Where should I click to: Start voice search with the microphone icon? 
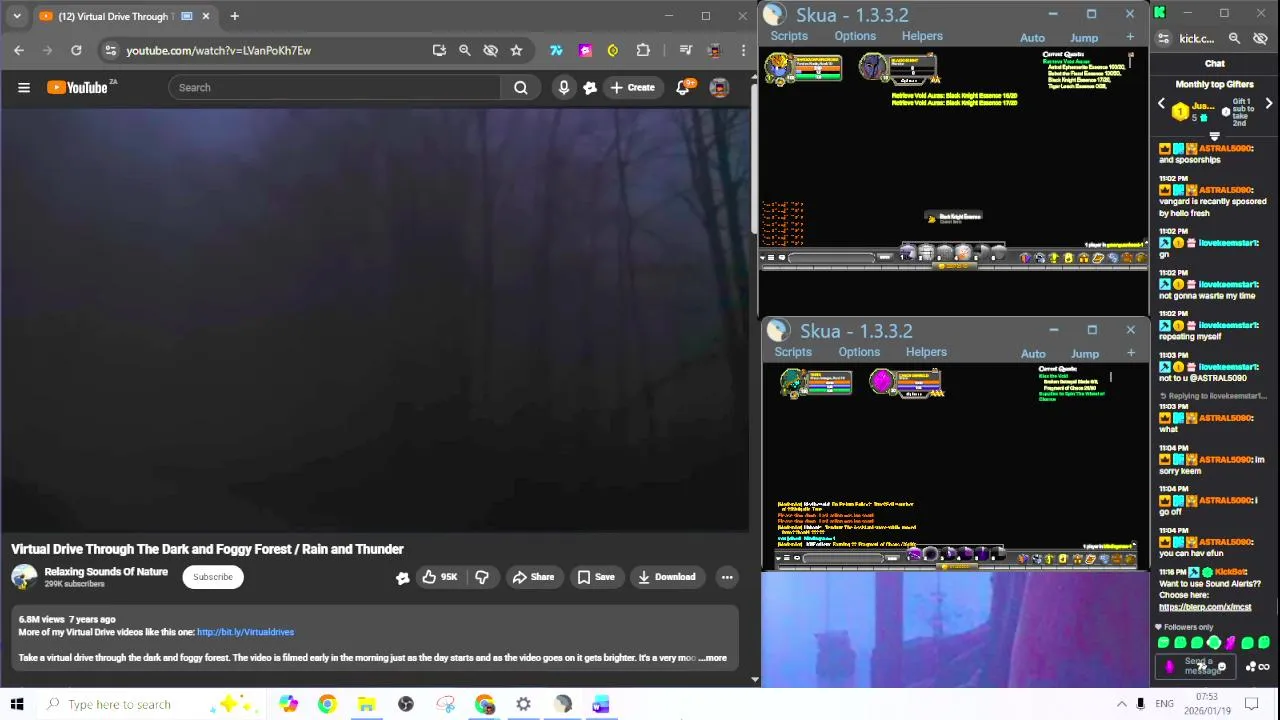coord(564,88)
